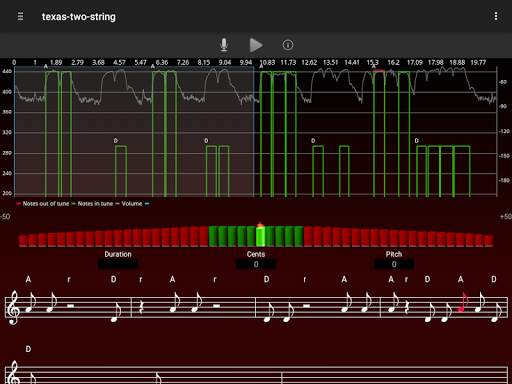Viewport: 512px width, 384px height.
Task: Click the 15.3 time marker on the graph
Action: click(x=373, y=62)
